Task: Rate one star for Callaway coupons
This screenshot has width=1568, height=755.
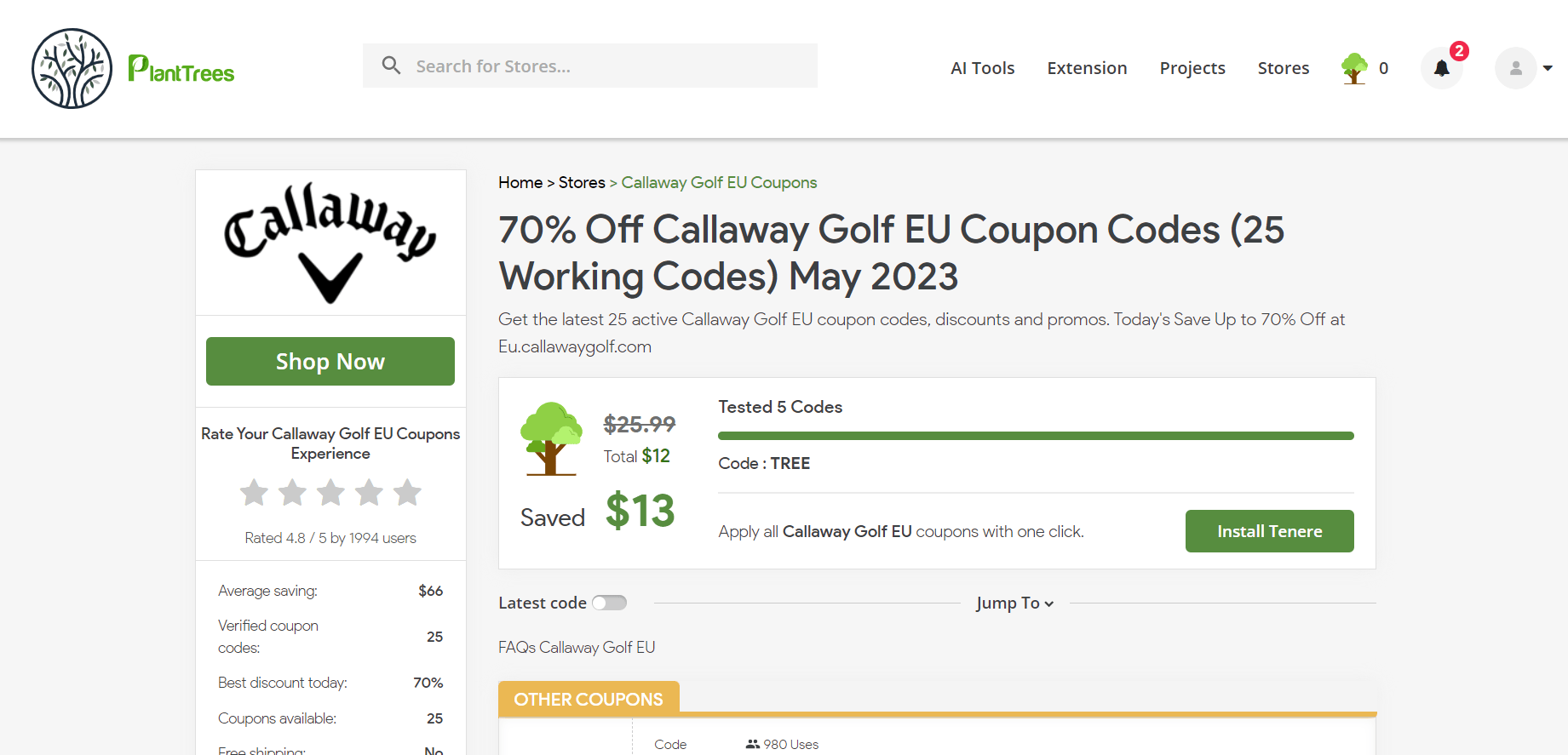Action: coord(254,492)
